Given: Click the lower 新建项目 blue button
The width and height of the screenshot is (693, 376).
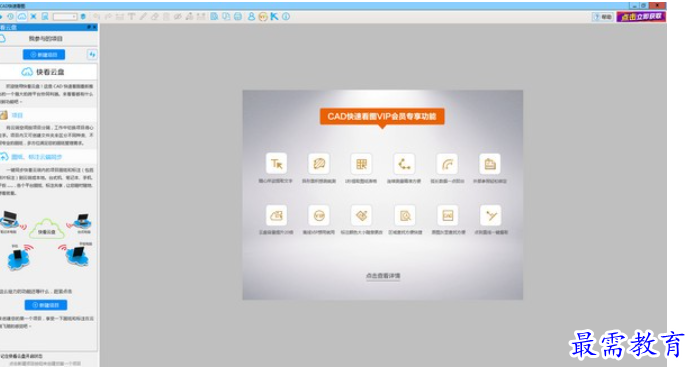Looking at the screenshot, I should [x=46, y=305].
